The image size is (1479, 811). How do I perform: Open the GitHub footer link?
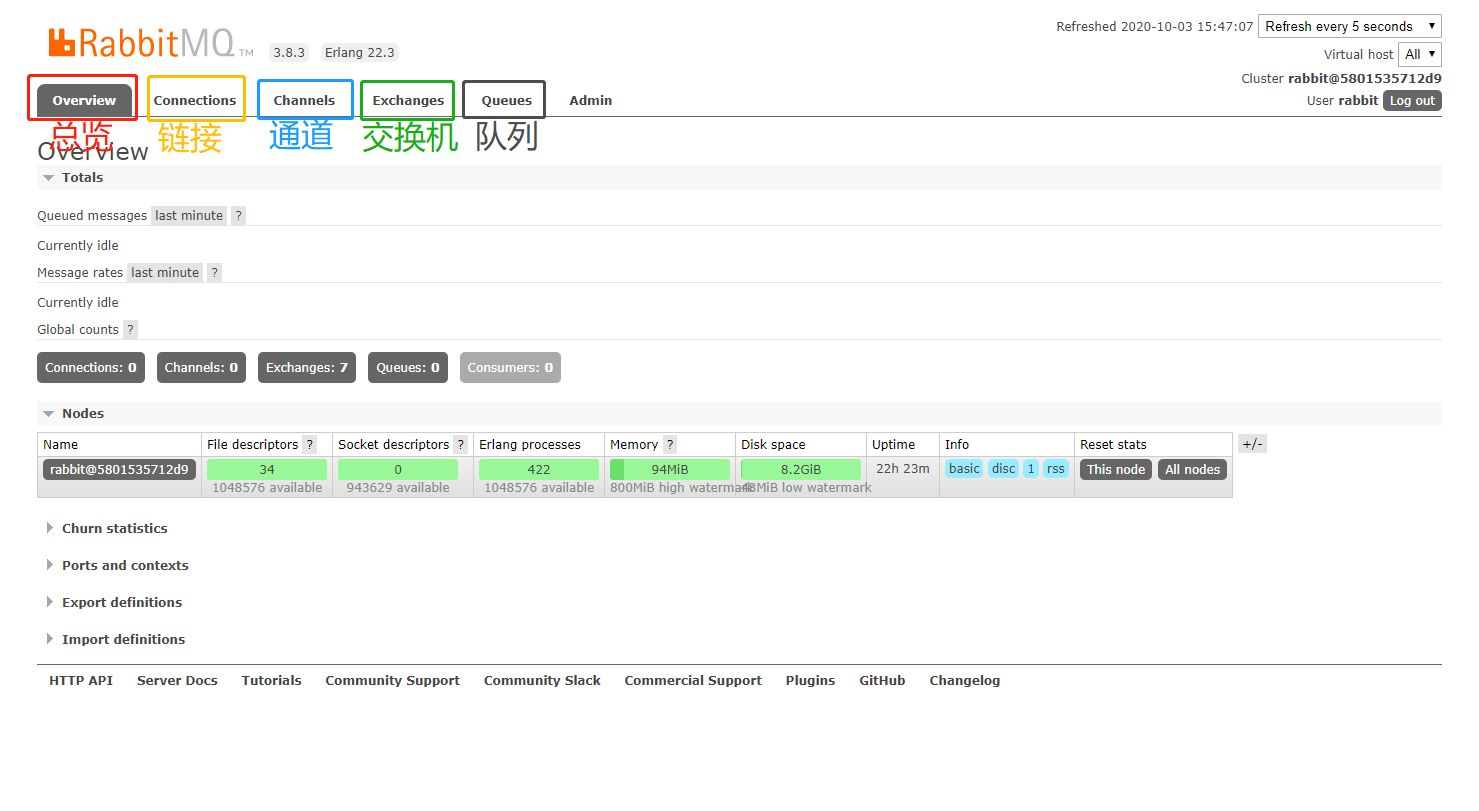click(882, 681)
